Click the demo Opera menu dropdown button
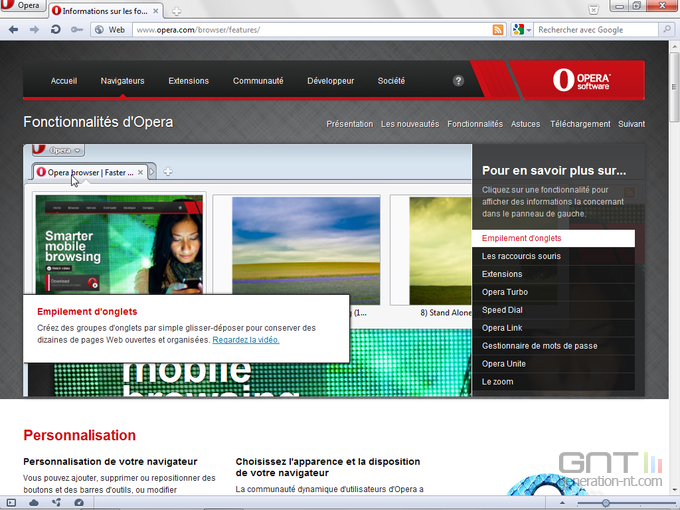Image resolution: width=680 pixels, height=510 pixels. tap(59, 150)
